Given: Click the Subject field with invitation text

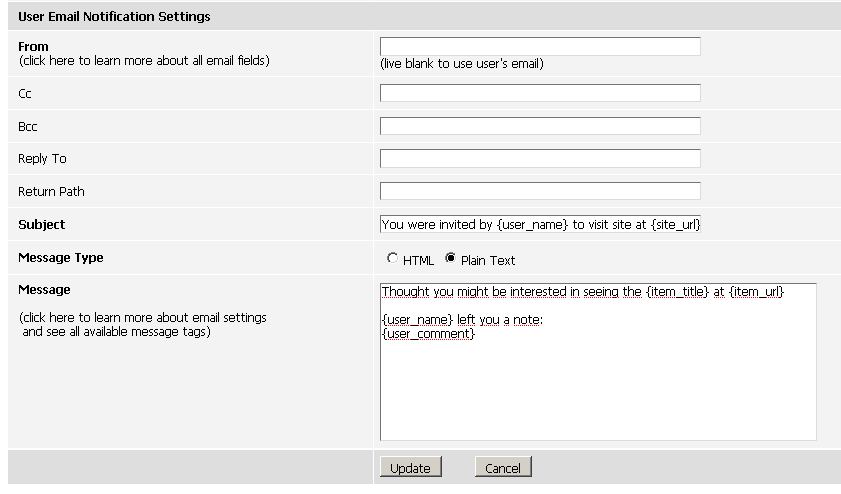Looking at the screenshot, I should pos(540,224).
